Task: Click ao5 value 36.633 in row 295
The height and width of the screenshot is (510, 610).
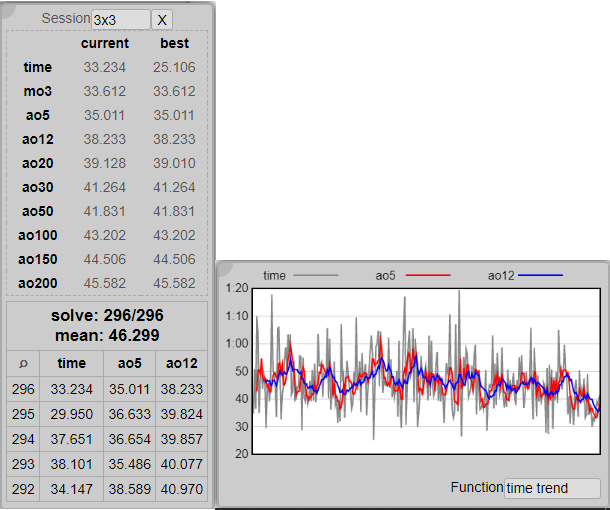Action: [x=130, y=414]
